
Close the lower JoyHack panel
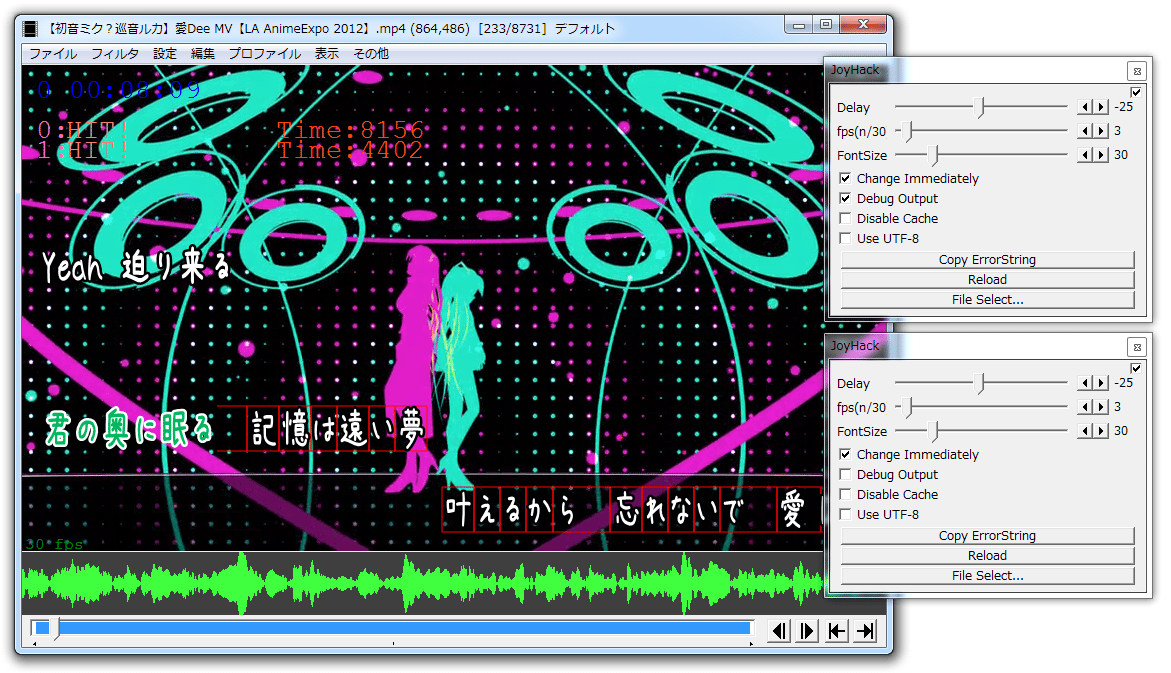point(1137,347)
